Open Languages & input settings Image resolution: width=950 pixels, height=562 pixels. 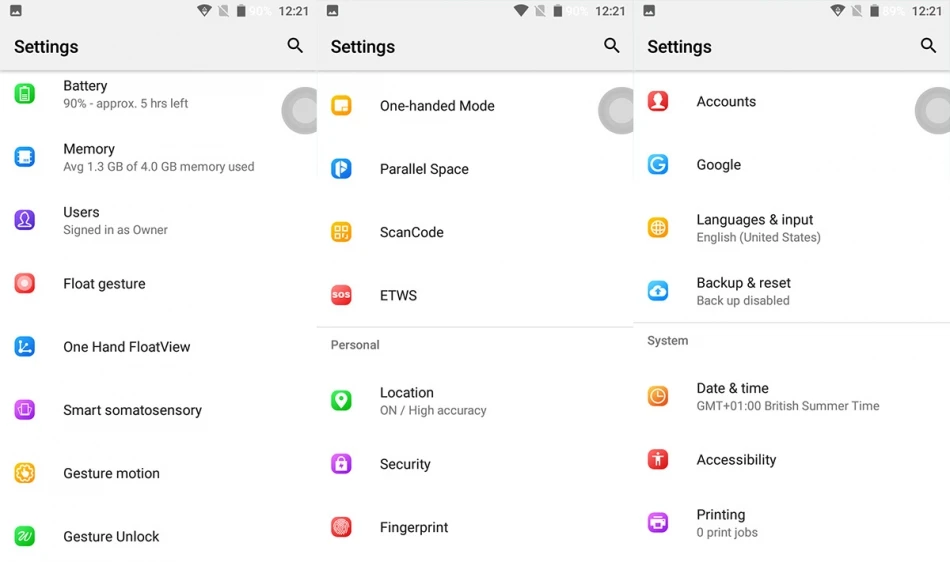tap(792, 228)
